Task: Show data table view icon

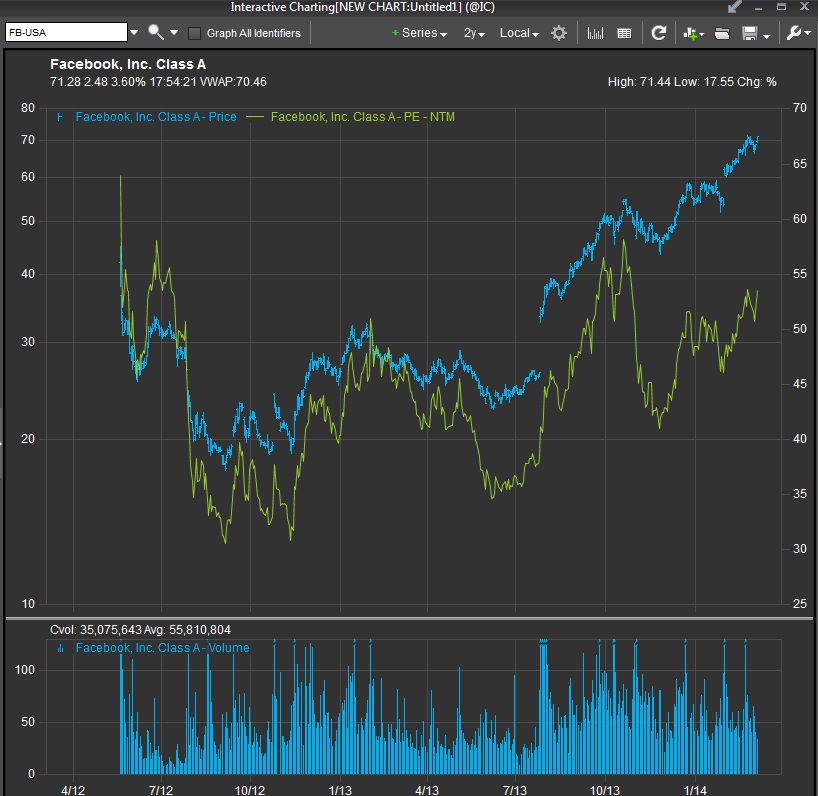Action: click(625, 33)
